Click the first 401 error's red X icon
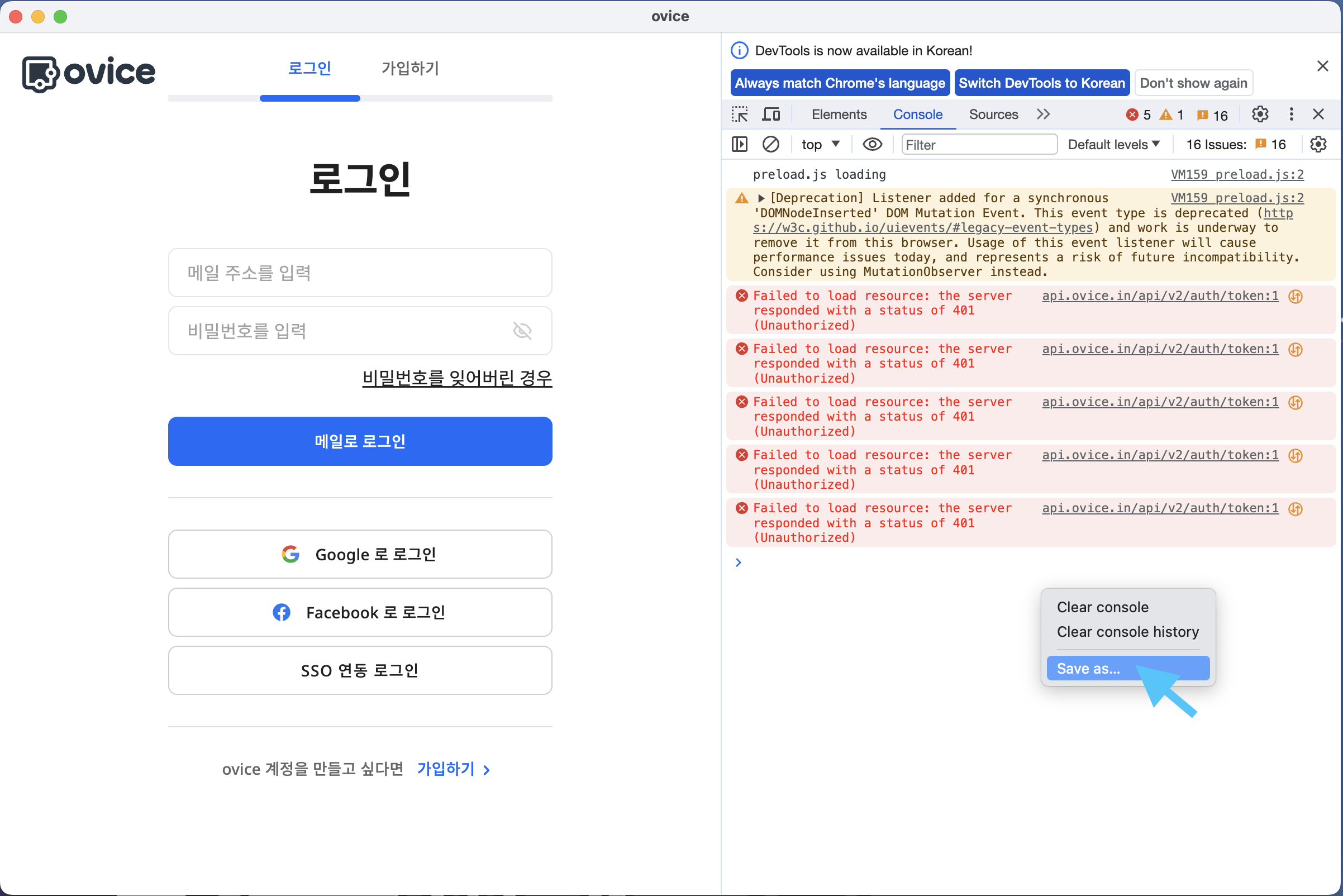1343x896 pixels. [742, 296]
